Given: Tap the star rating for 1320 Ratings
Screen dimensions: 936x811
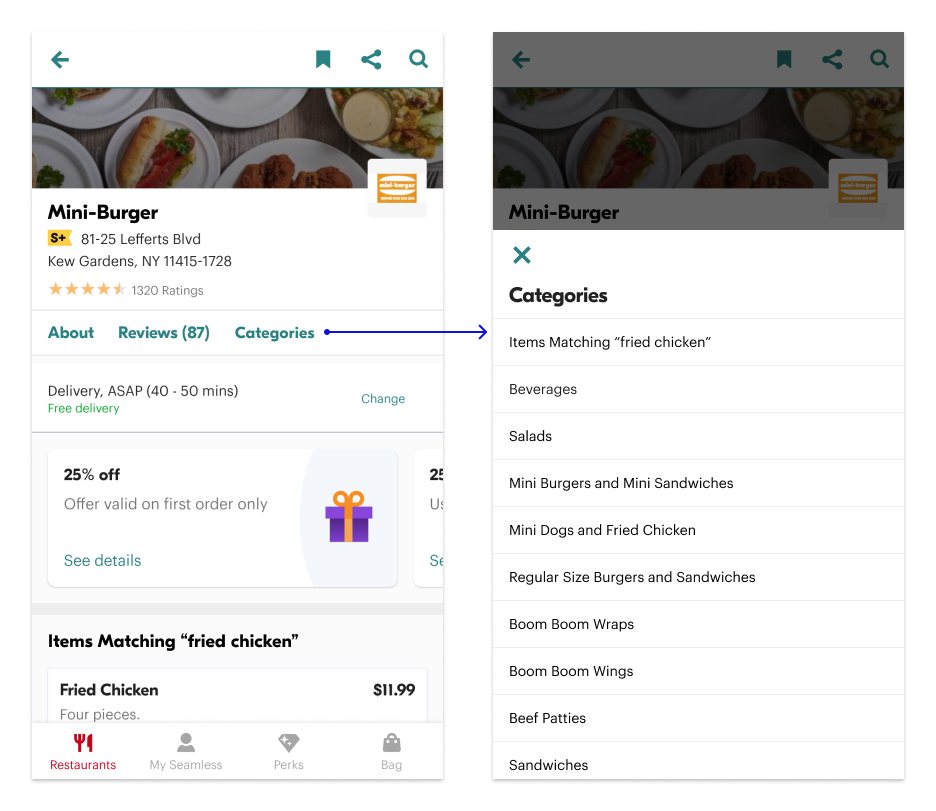Looking at the screenshot, I should [x=87, y=289].
